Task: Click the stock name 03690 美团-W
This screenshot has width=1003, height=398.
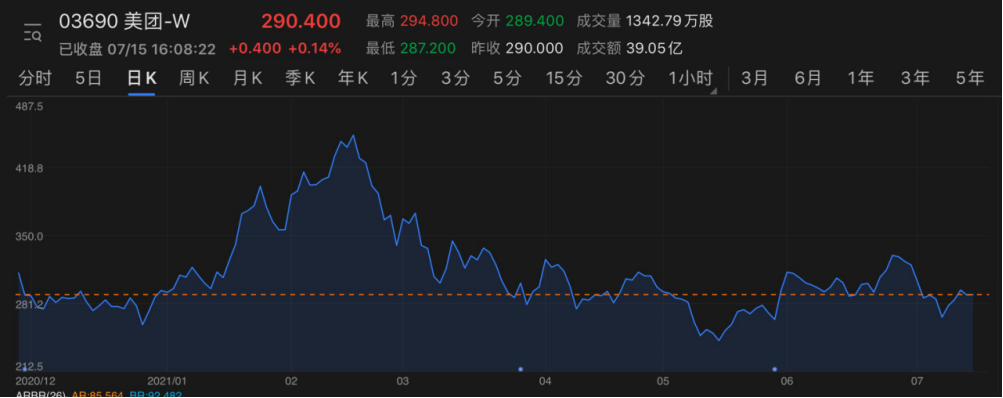Action: [124, 21]
